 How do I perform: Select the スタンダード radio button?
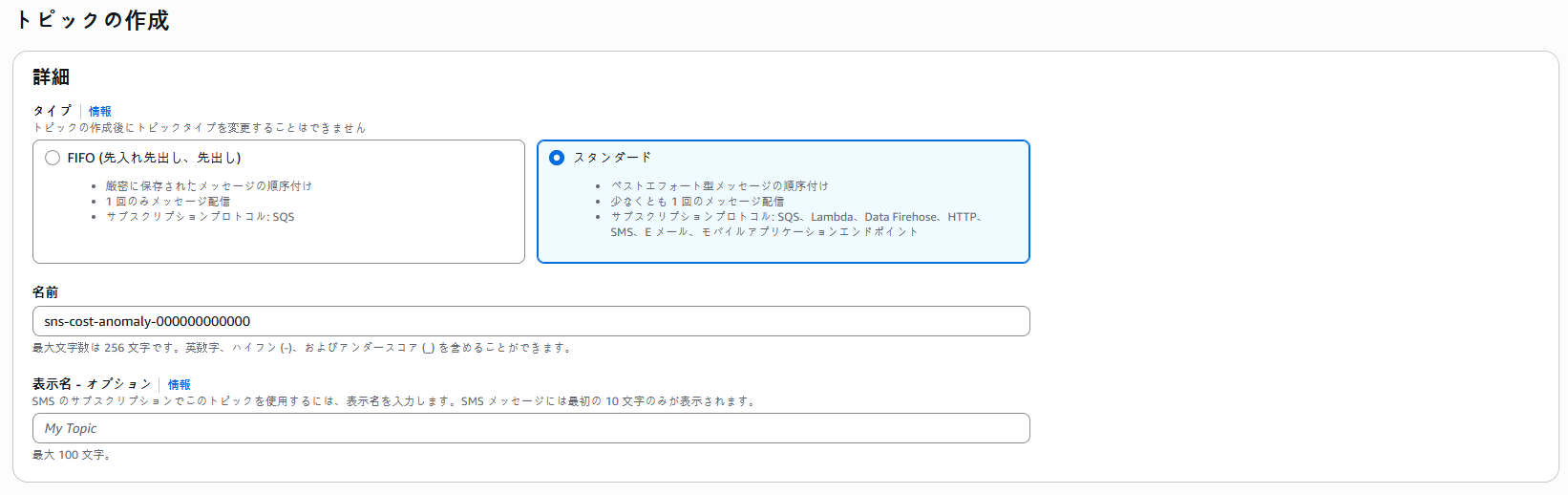tap(557, 158)
